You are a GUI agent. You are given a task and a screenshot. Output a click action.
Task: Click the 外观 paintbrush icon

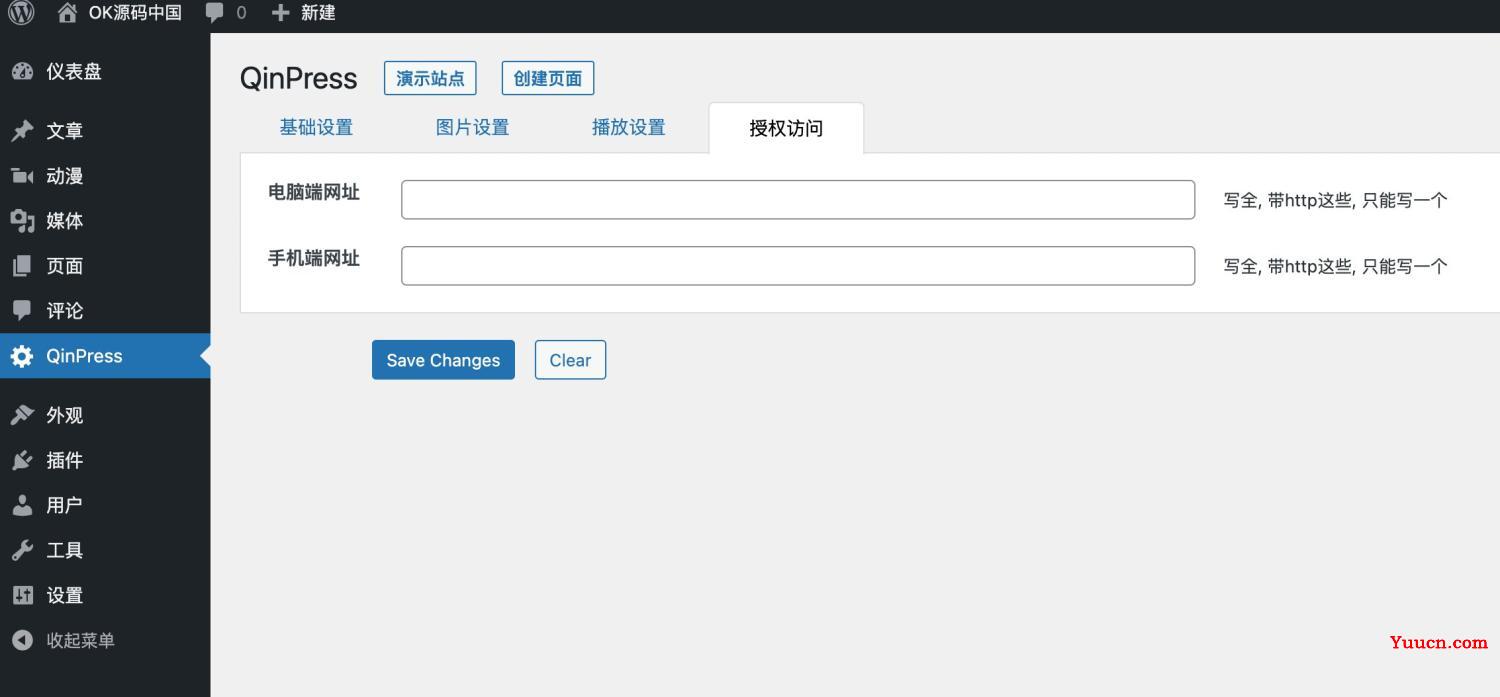coord(22,415)
